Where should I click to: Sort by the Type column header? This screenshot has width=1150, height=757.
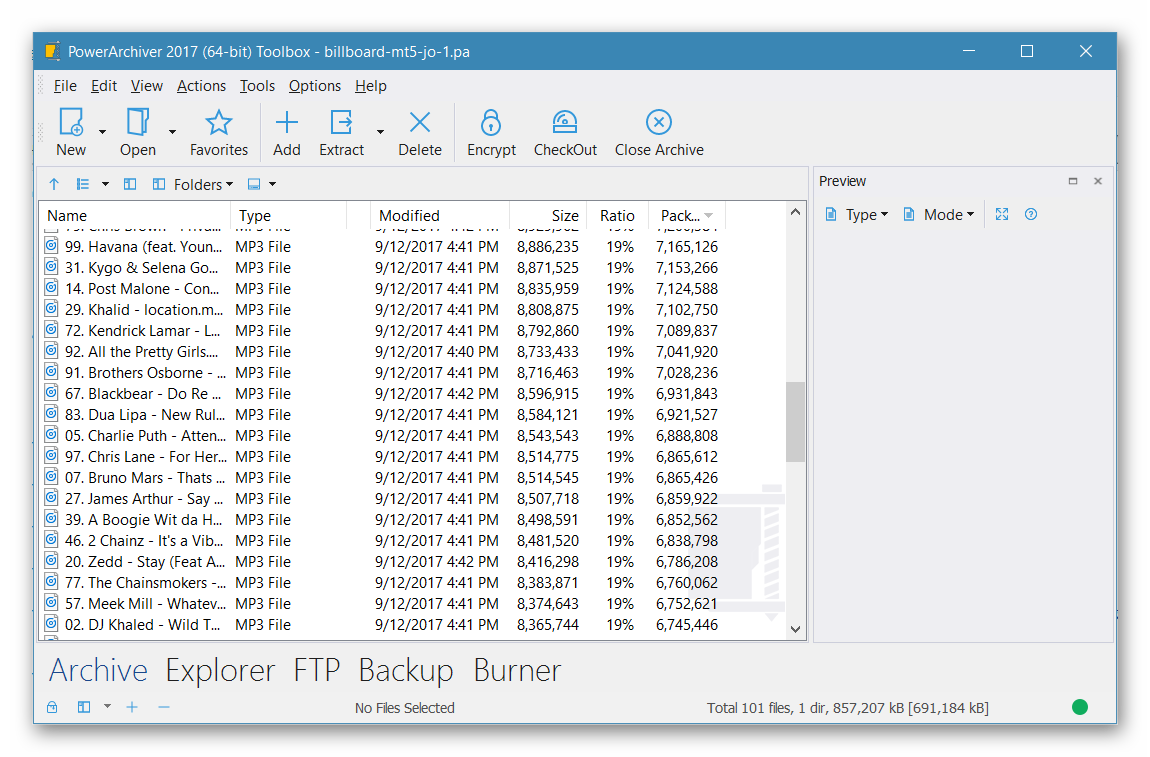pos(289,216)
